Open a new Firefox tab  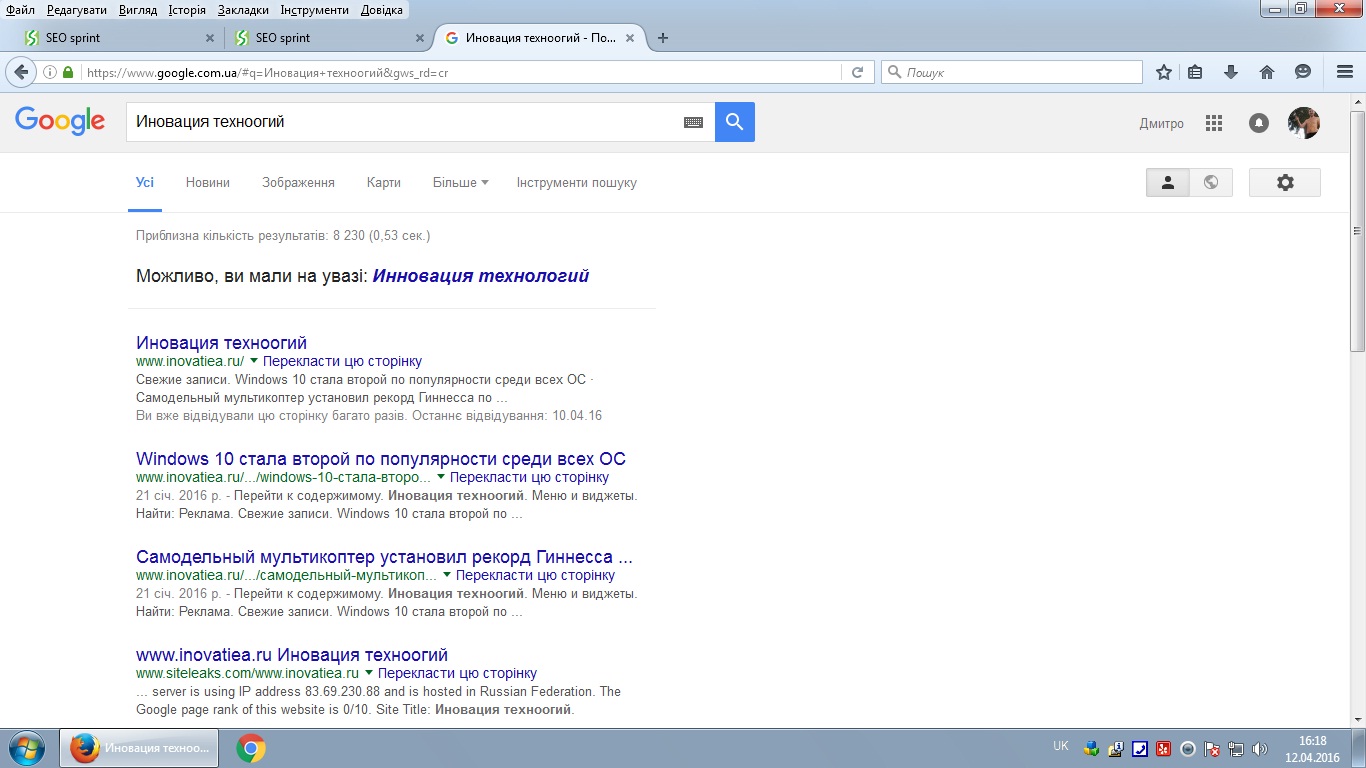click(x=662, y=38)
